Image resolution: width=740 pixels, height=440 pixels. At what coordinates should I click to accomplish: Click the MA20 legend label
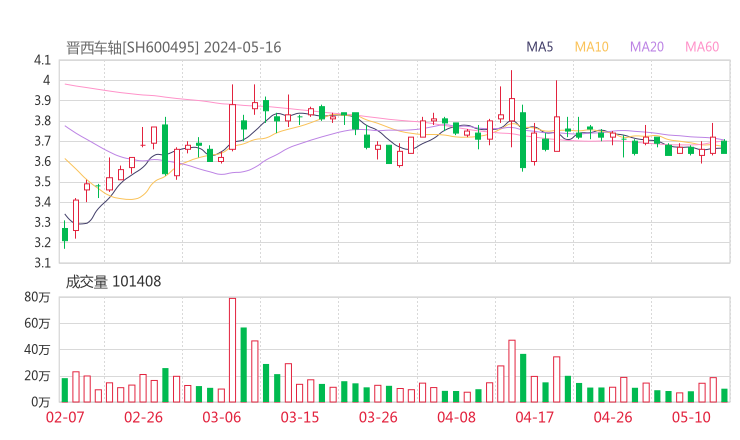[647, 47]
